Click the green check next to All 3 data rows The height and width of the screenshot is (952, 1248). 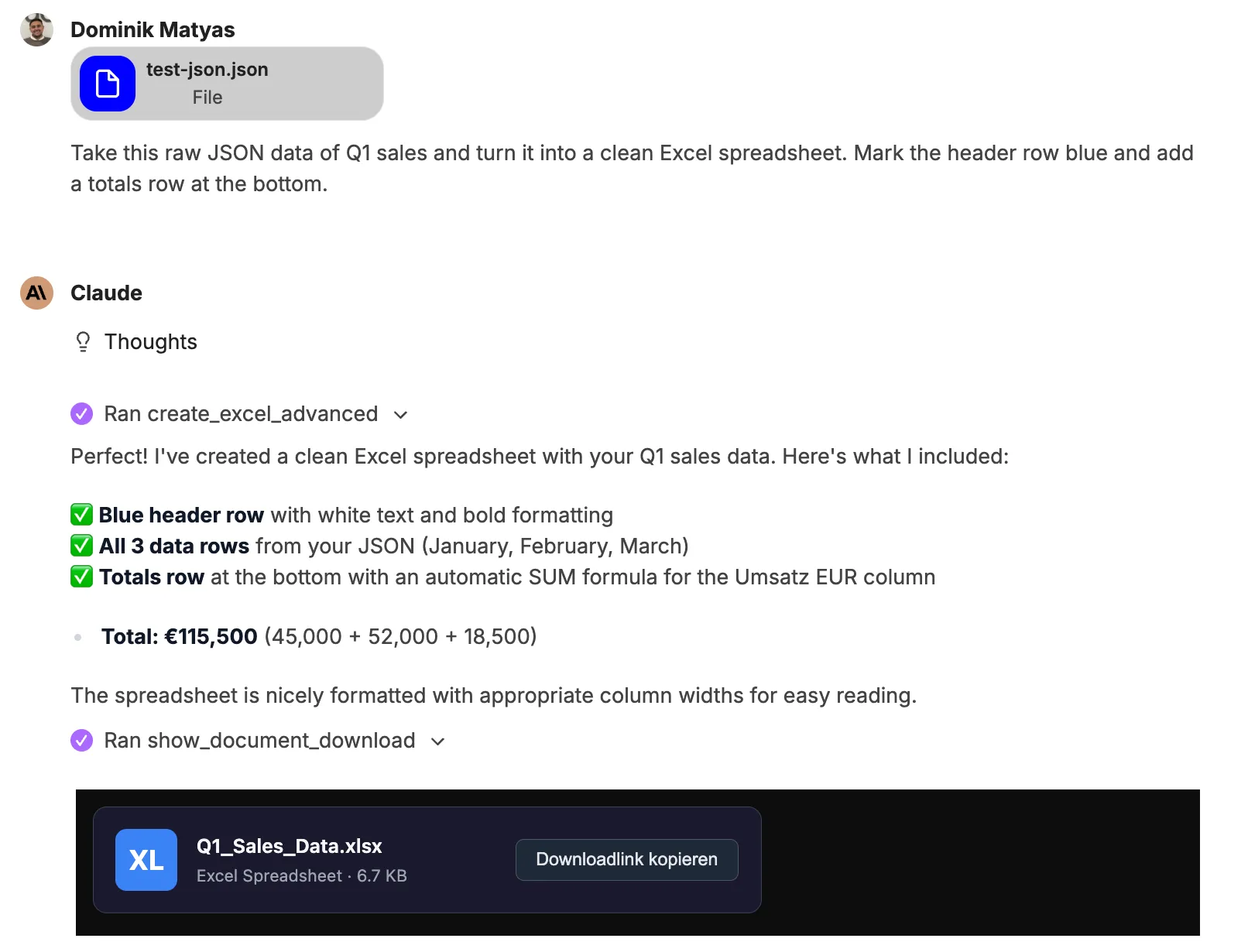click(x=81, y=546)
